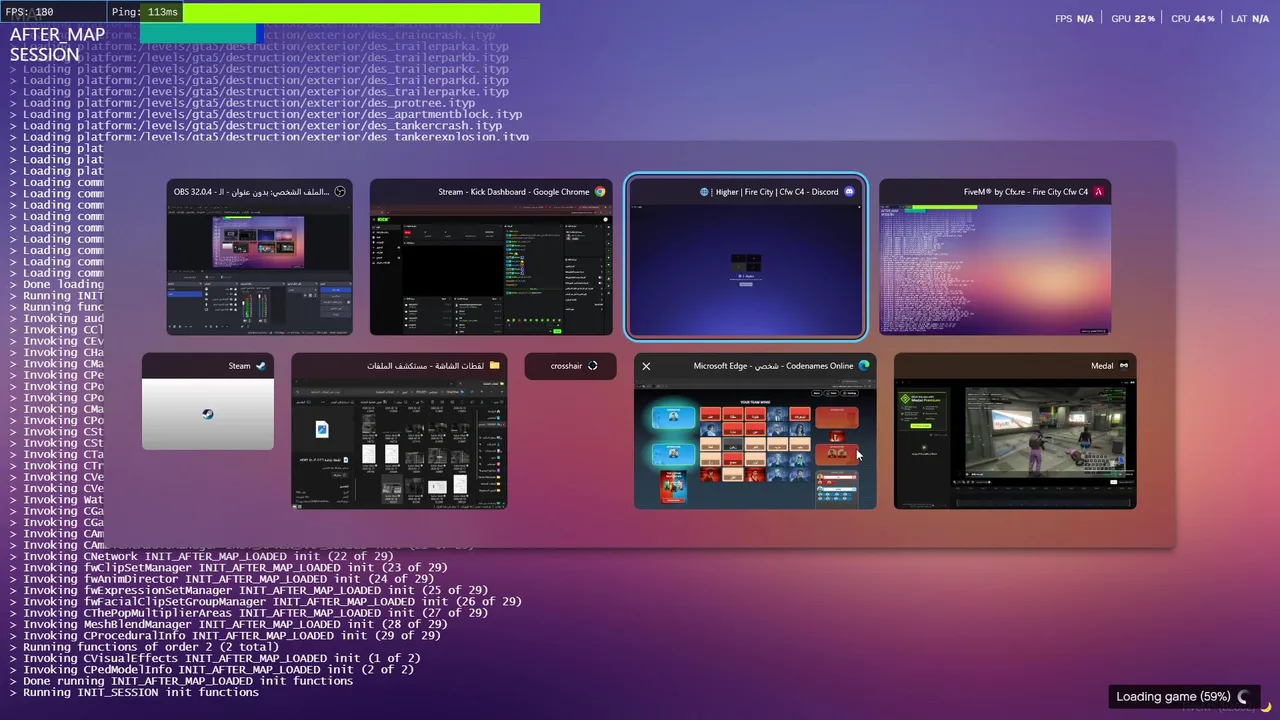Click the crosshair app icon
1280x720 pixels.
coord(592,366)
